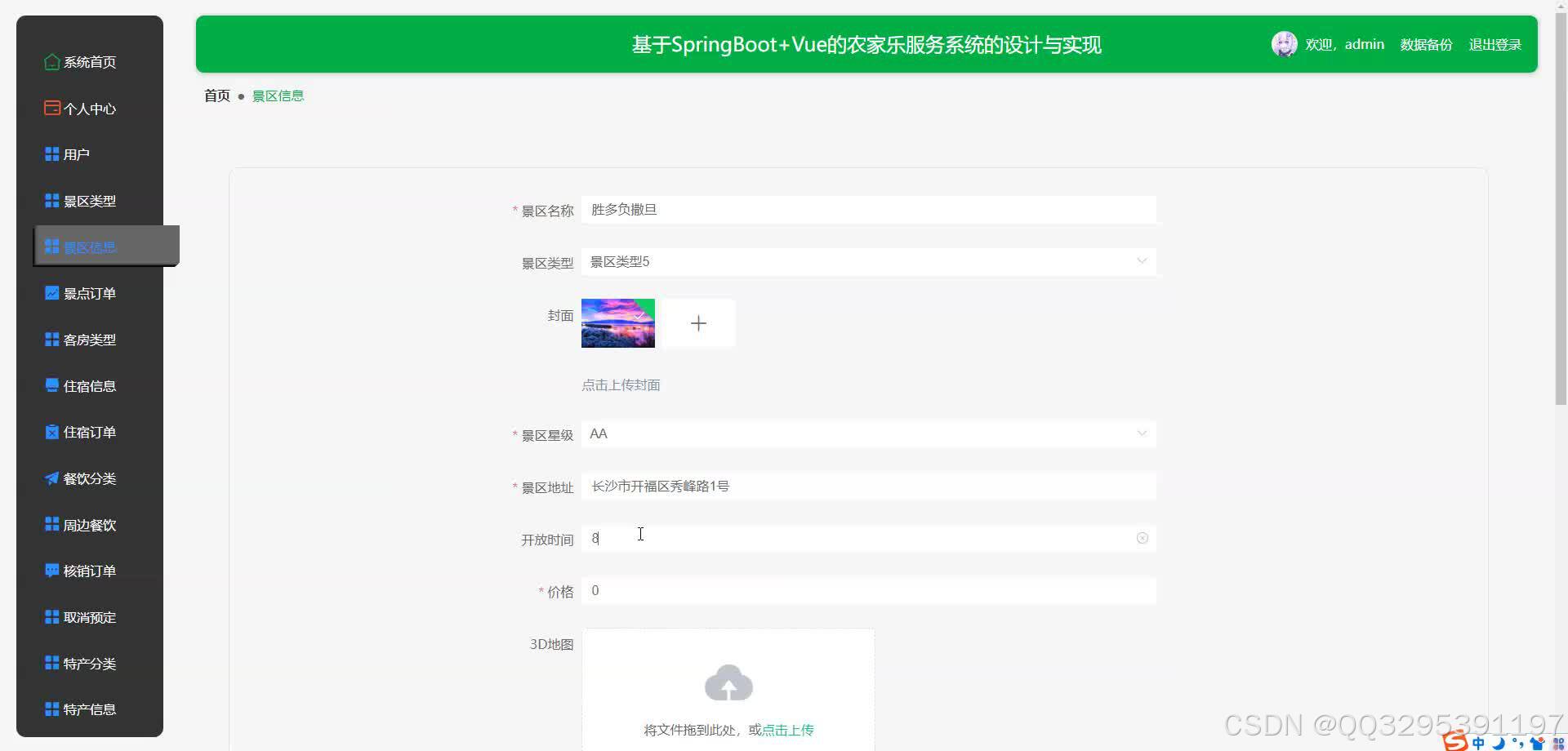This screenshot has width=1568, height=751.
Task: Click the grid icon beside 用户
Action: click(x=51, y=154)
